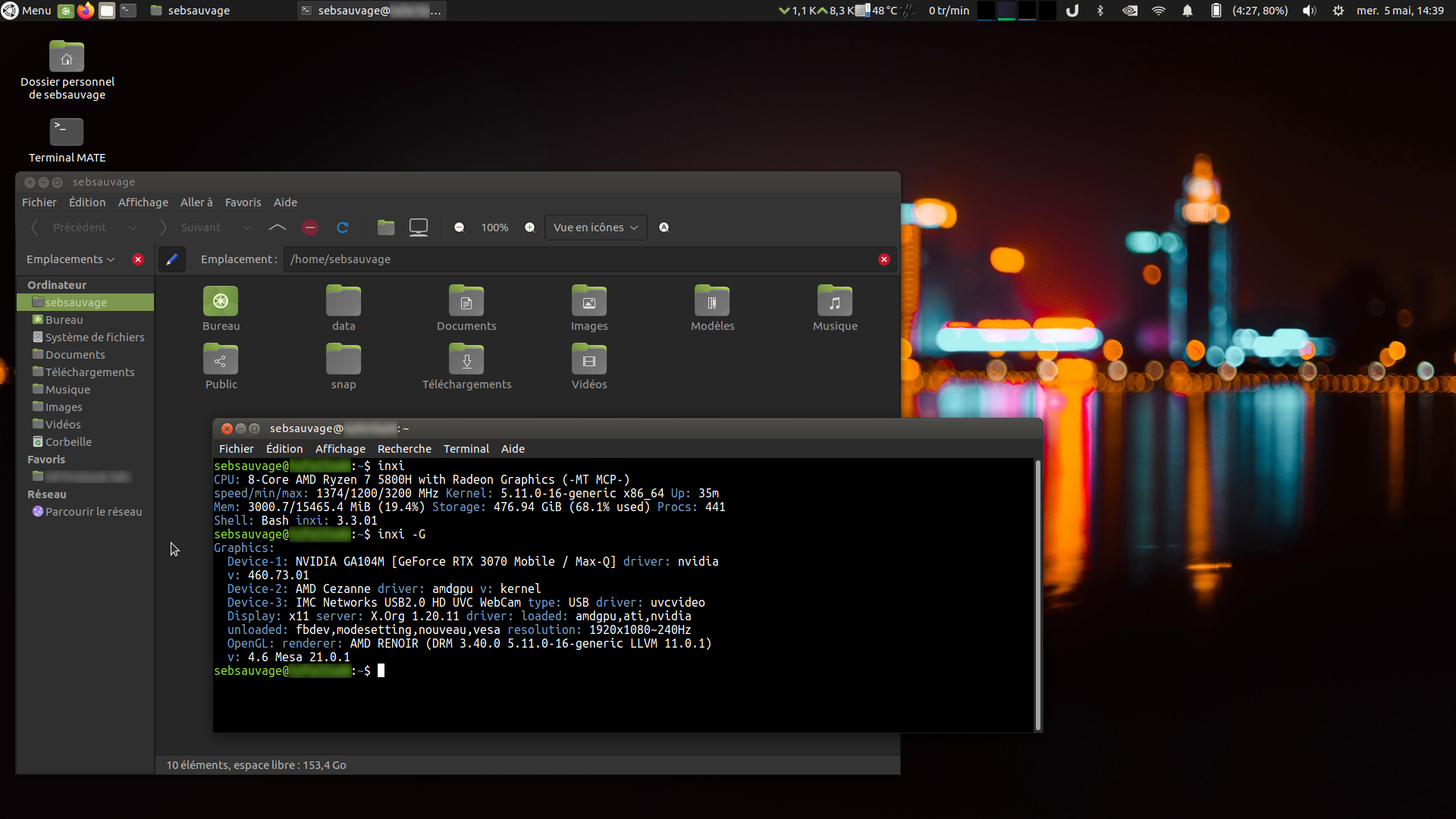The height and width of the screenshot is (819, 1456).
Task: Click the computer toolbar icon
Action: click(419, 227)
